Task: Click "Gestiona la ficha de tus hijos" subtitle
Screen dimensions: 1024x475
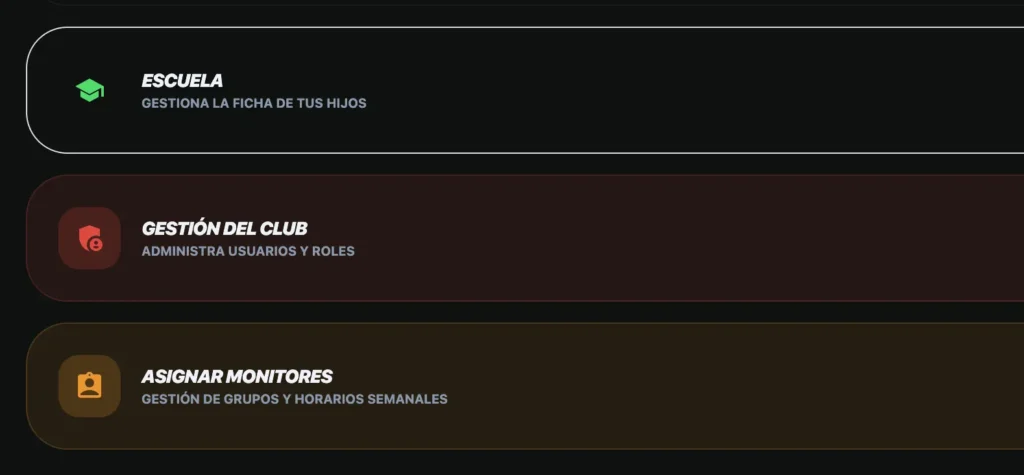Action: [x=254, y=103]
